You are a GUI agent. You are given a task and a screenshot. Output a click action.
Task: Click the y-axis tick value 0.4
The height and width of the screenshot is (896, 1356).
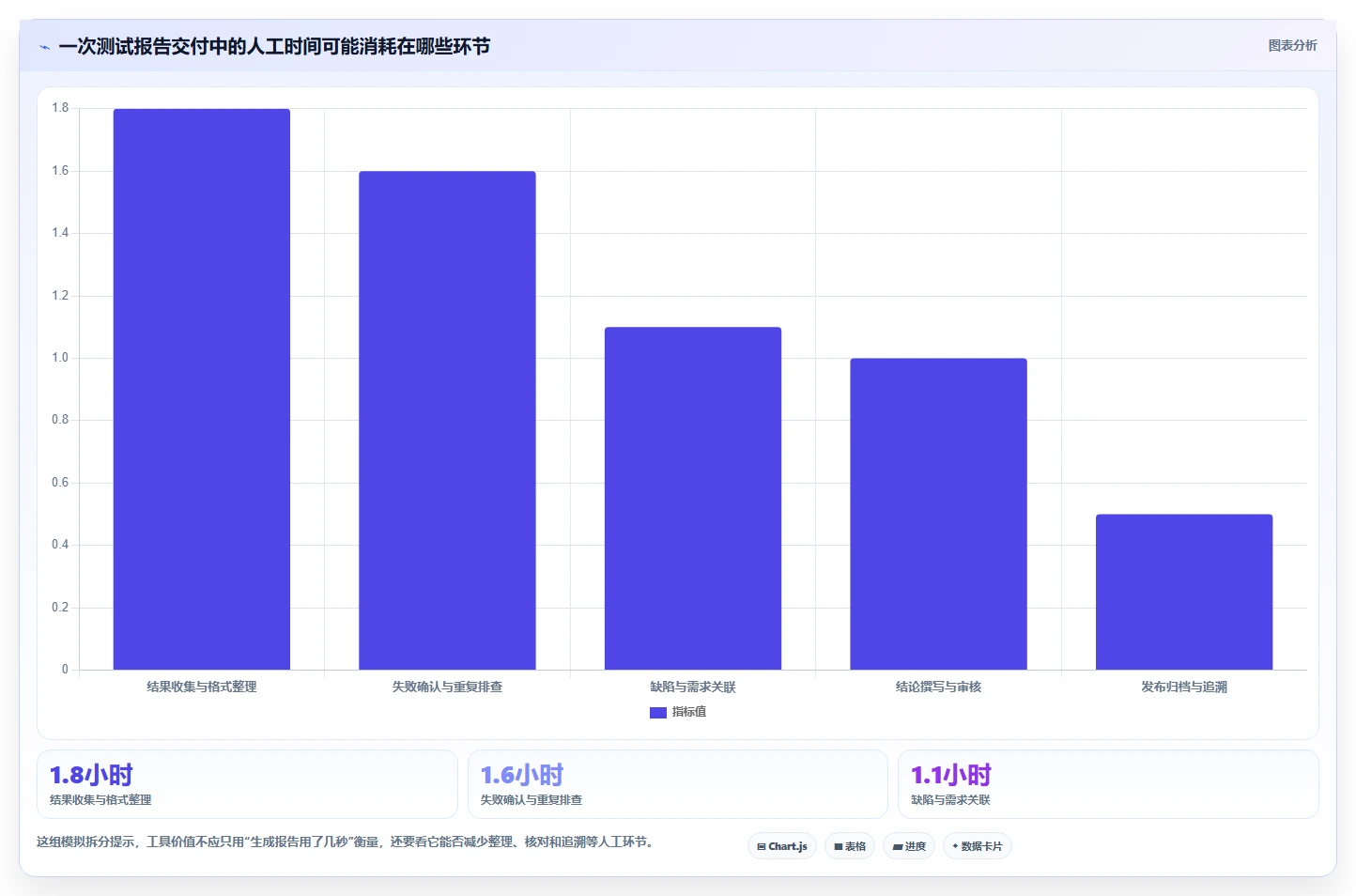(60, 545)
